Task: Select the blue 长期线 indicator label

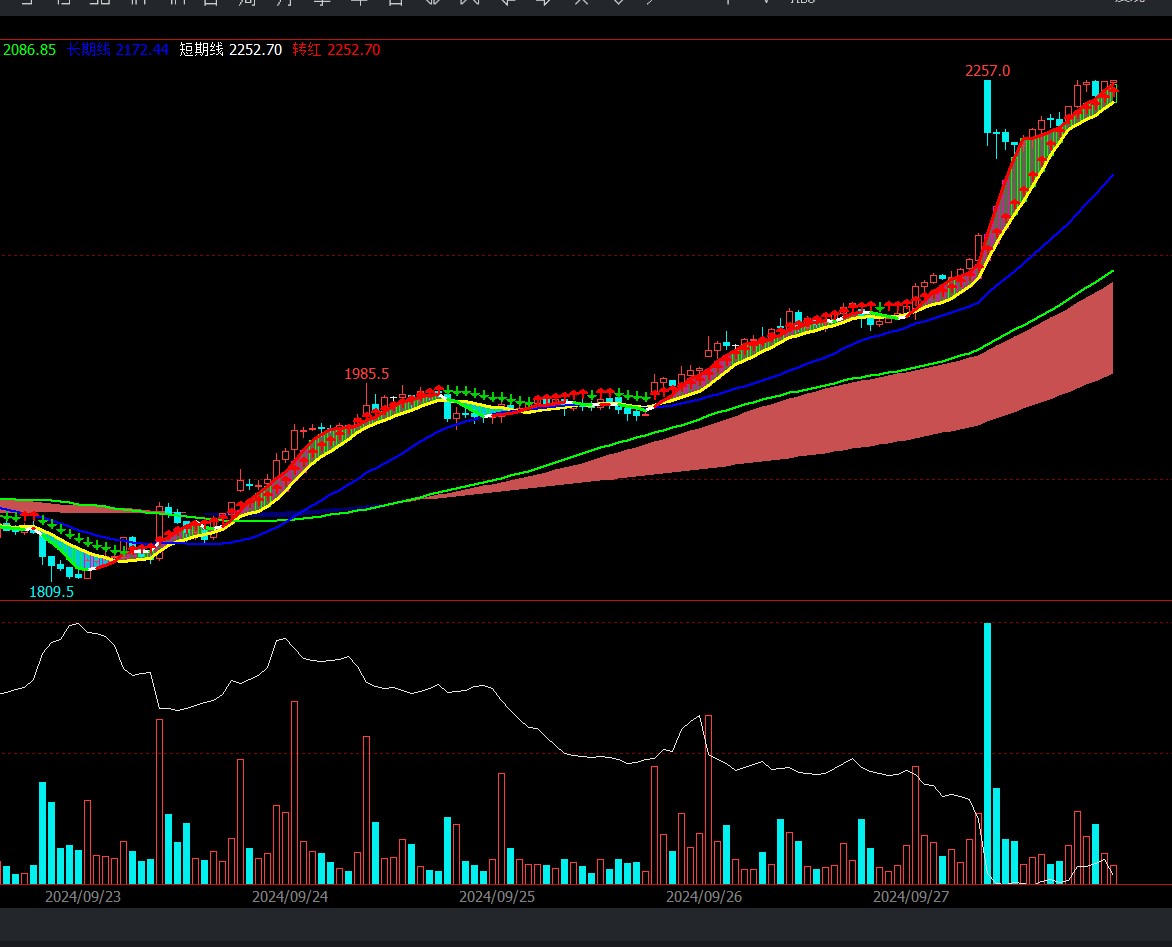Action: (88, 50)
